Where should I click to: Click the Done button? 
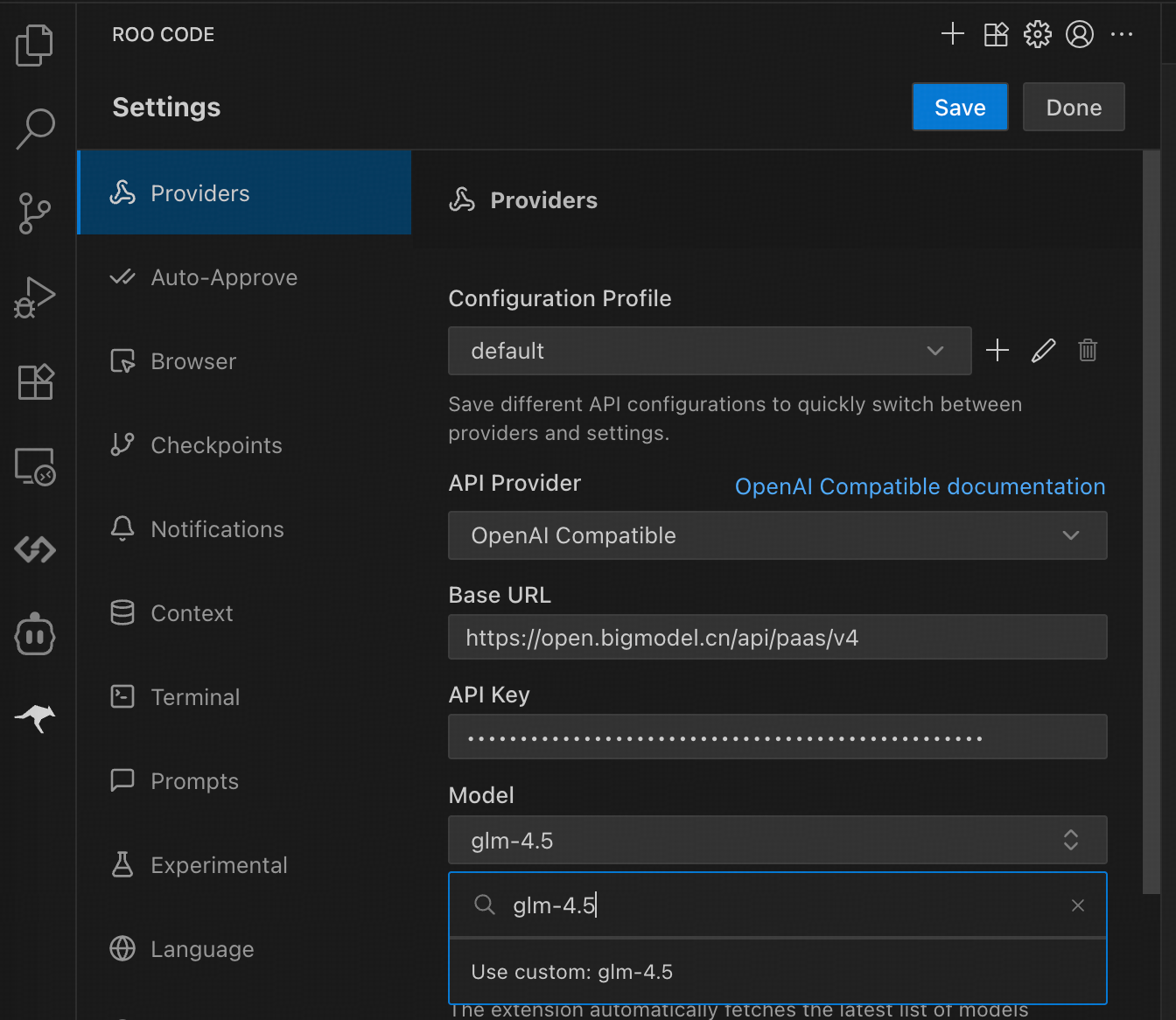point(1074,107)
